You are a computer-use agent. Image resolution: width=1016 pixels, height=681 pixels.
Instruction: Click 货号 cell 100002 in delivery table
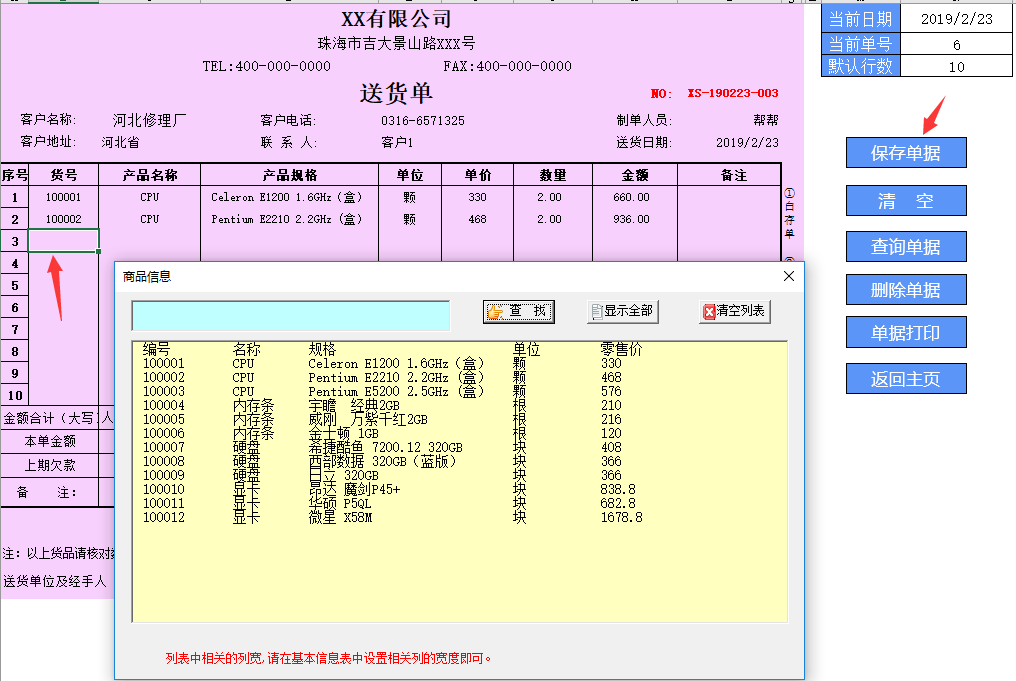(x=64, y=219)
